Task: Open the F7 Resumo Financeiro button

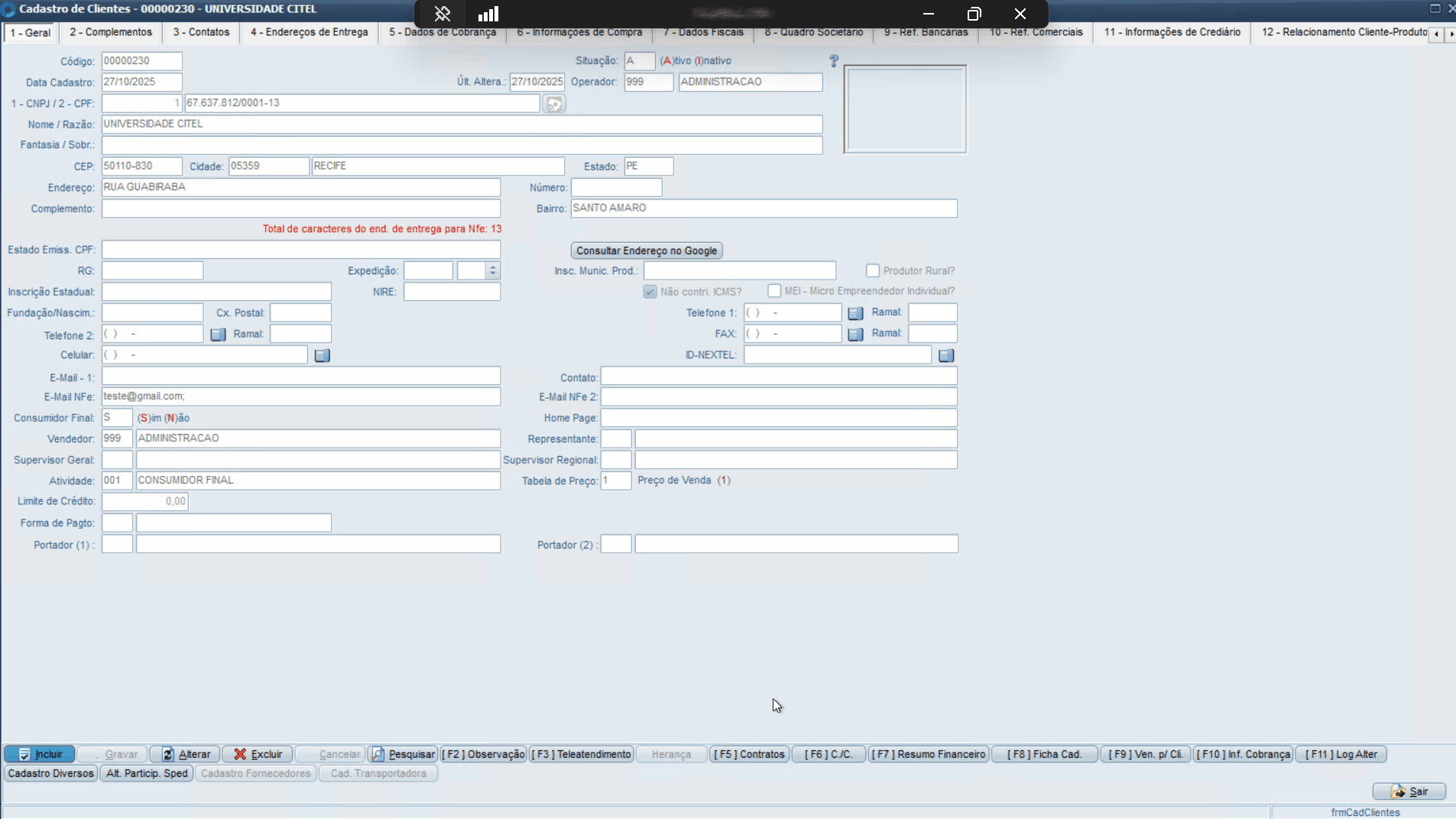Action: tap(929, 754)
